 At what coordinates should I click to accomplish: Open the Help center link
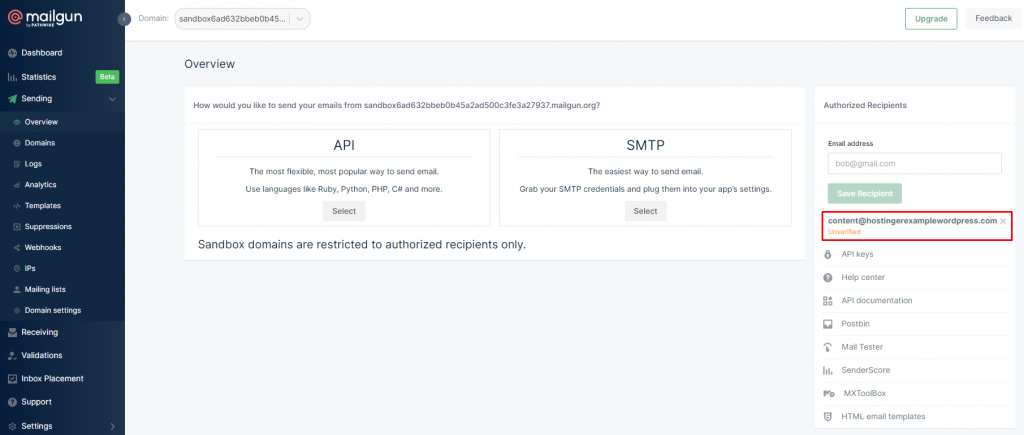coord(863,277)
